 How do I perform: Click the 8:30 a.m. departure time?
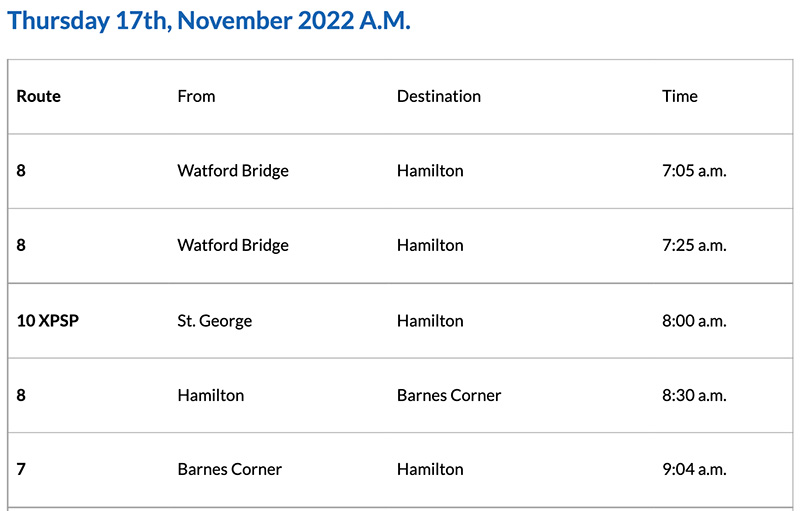tap(694, 395)
